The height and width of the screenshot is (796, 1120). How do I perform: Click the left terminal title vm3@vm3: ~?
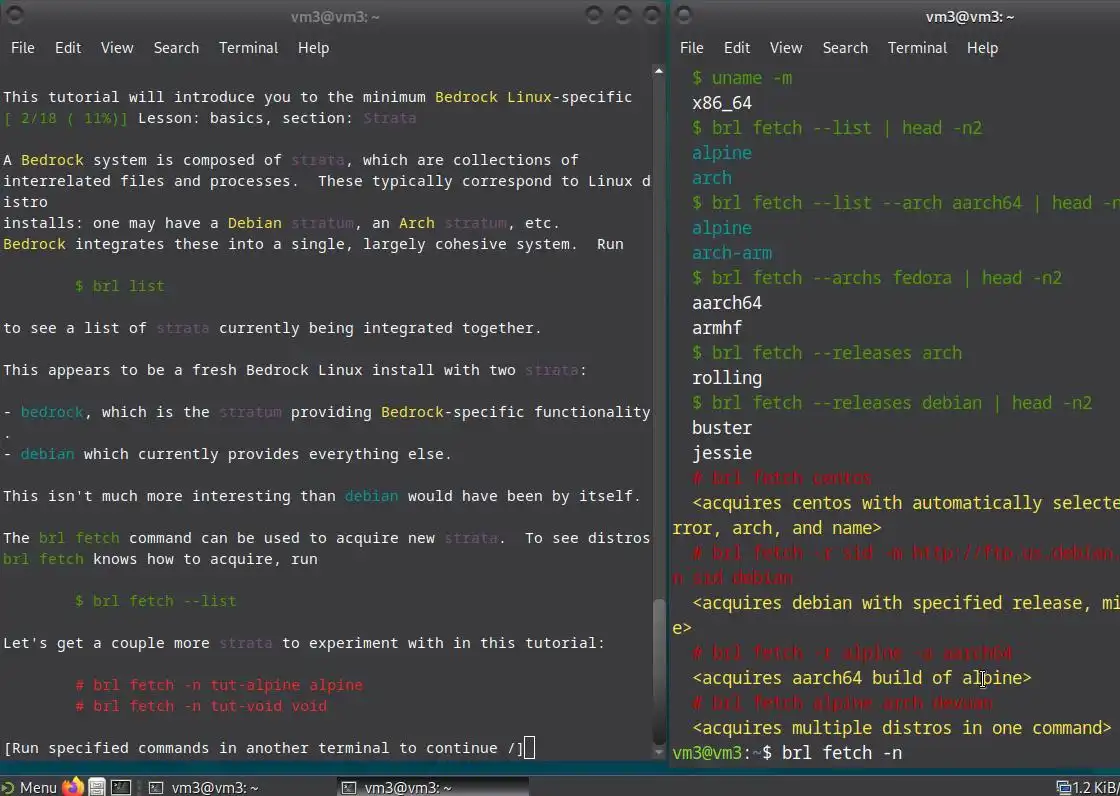[335, 16]
